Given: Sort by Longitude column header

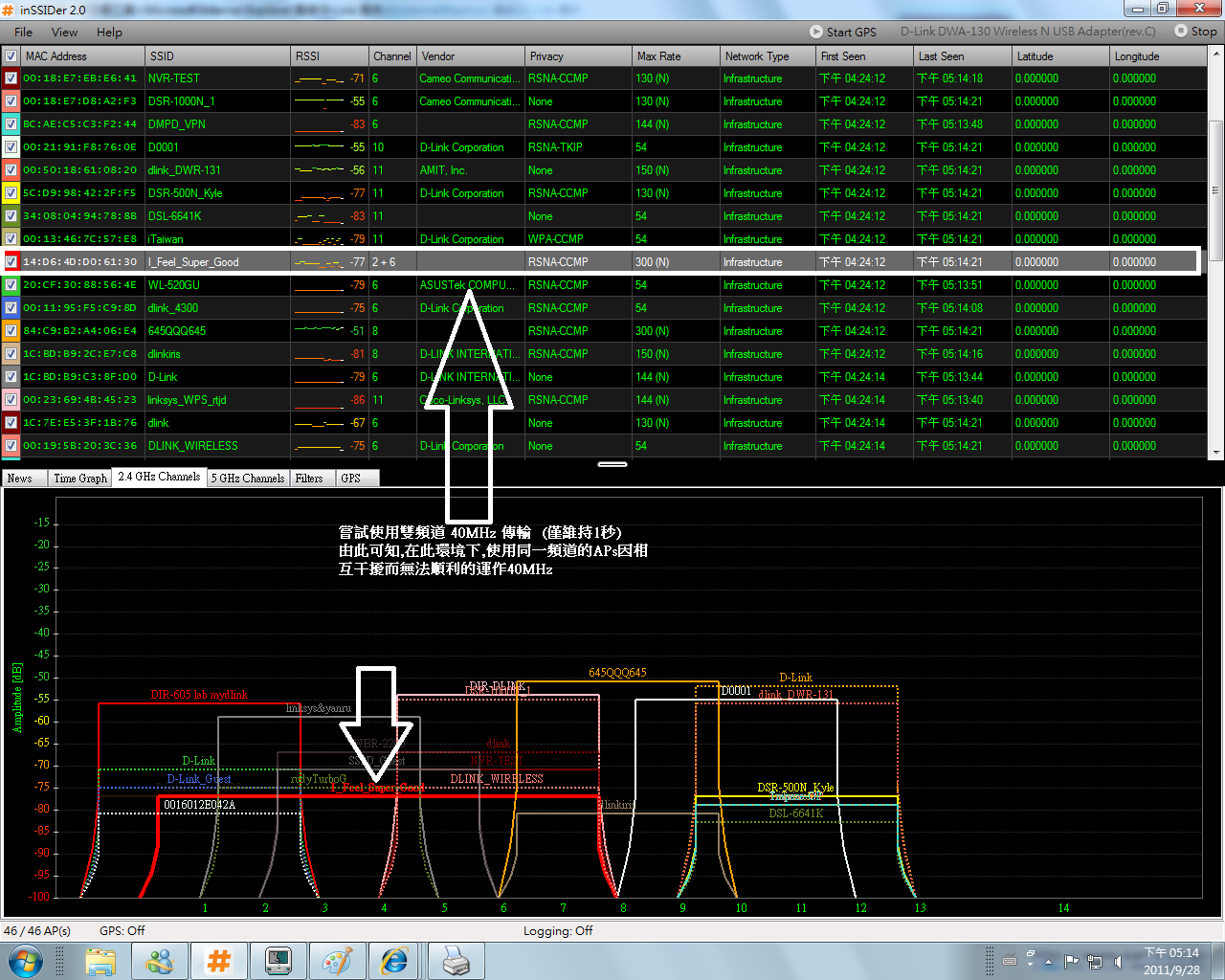Looking at the screenshot, I should click(x=1159, y=56).
